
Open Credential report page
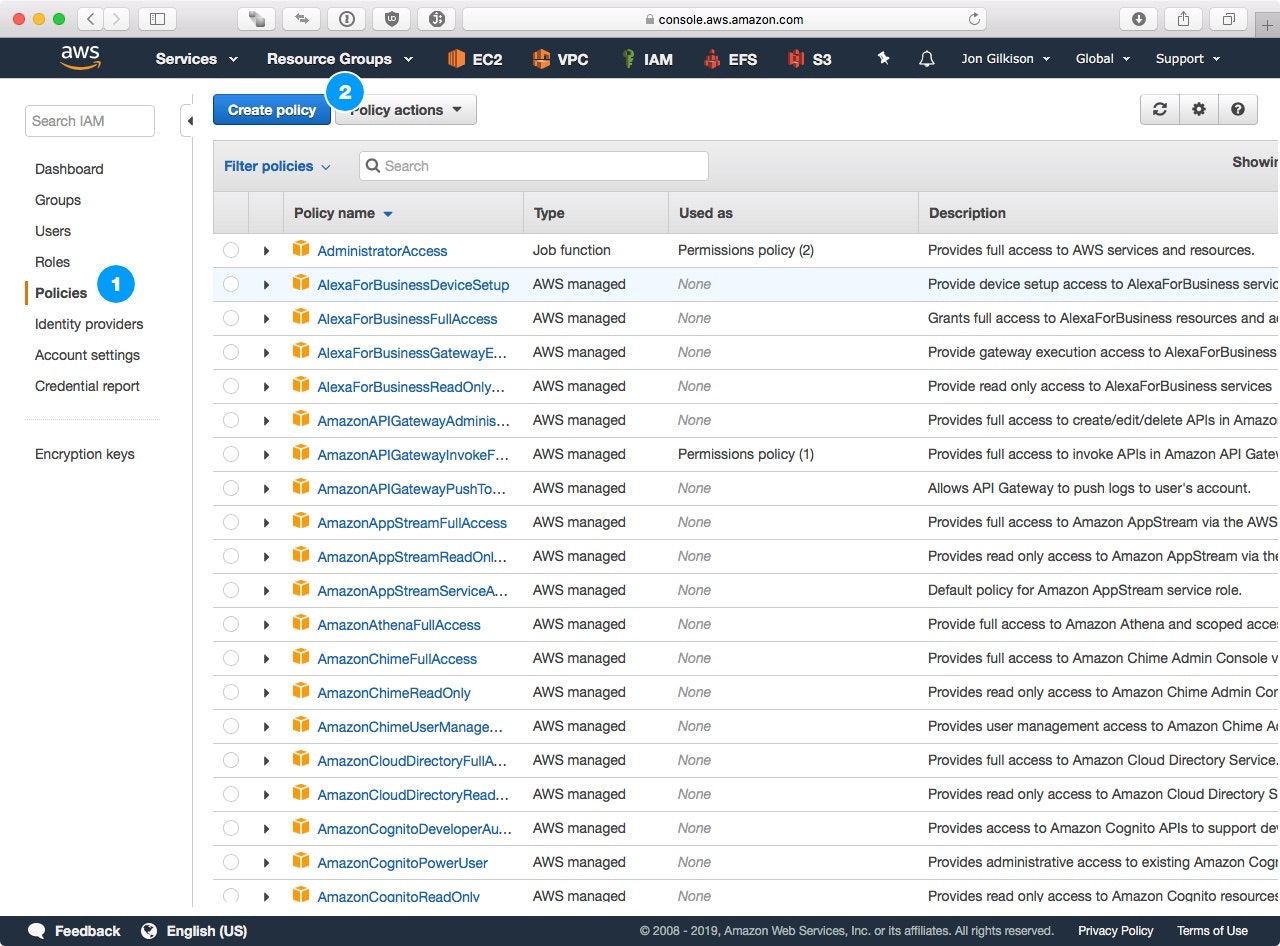[x=87, y=386]
